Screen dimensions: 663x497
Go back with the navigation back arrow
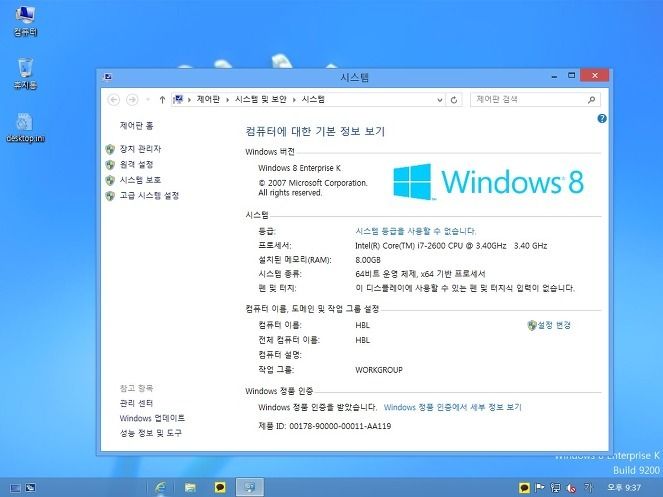tap(113, 100)
